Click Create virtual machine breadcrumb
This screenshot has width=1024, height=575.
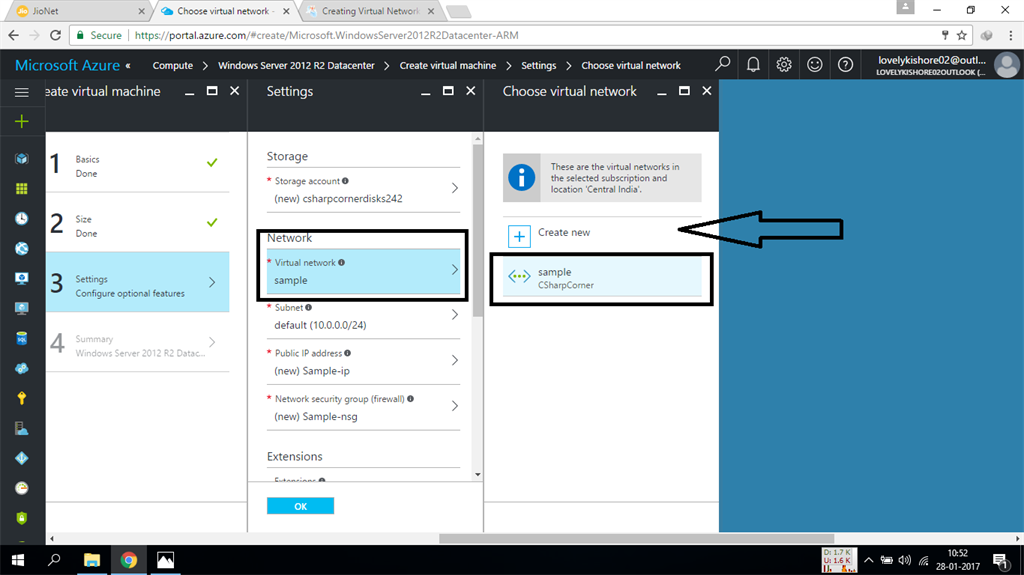448,65
